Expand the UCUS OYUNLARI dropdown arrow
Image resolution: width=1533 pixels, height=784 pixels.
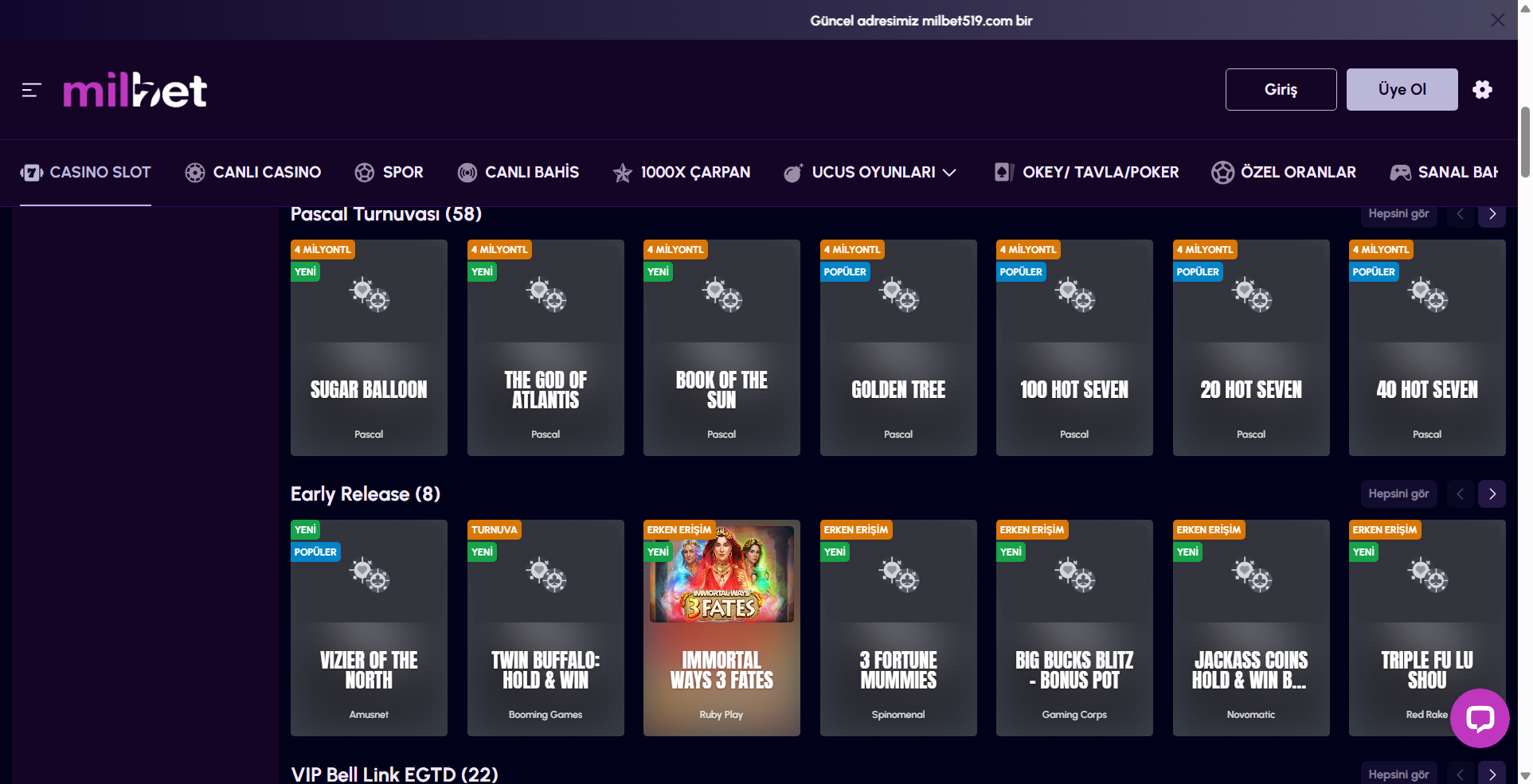949,173
